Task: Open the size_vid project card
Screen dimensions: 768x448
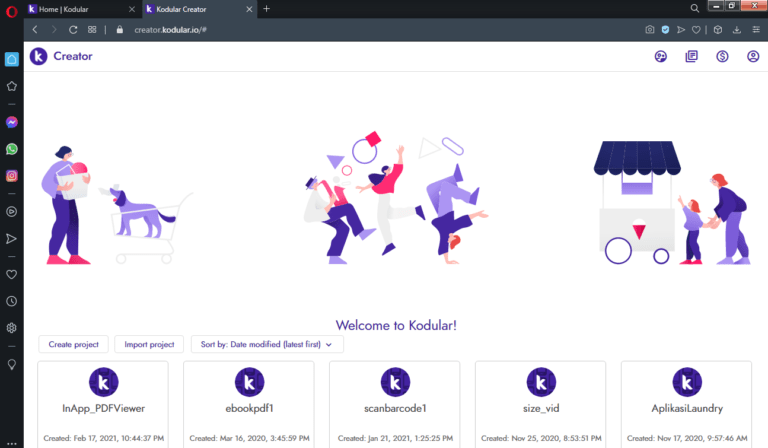Action: click(x=541, y=404)
